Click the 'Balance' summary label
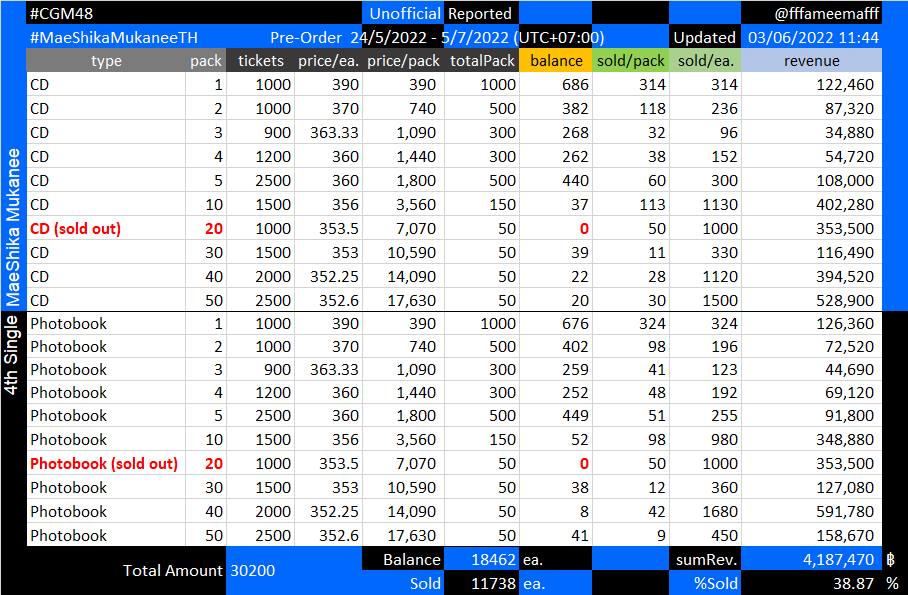This screenshot has width=908, height=595. click(403, 559)
